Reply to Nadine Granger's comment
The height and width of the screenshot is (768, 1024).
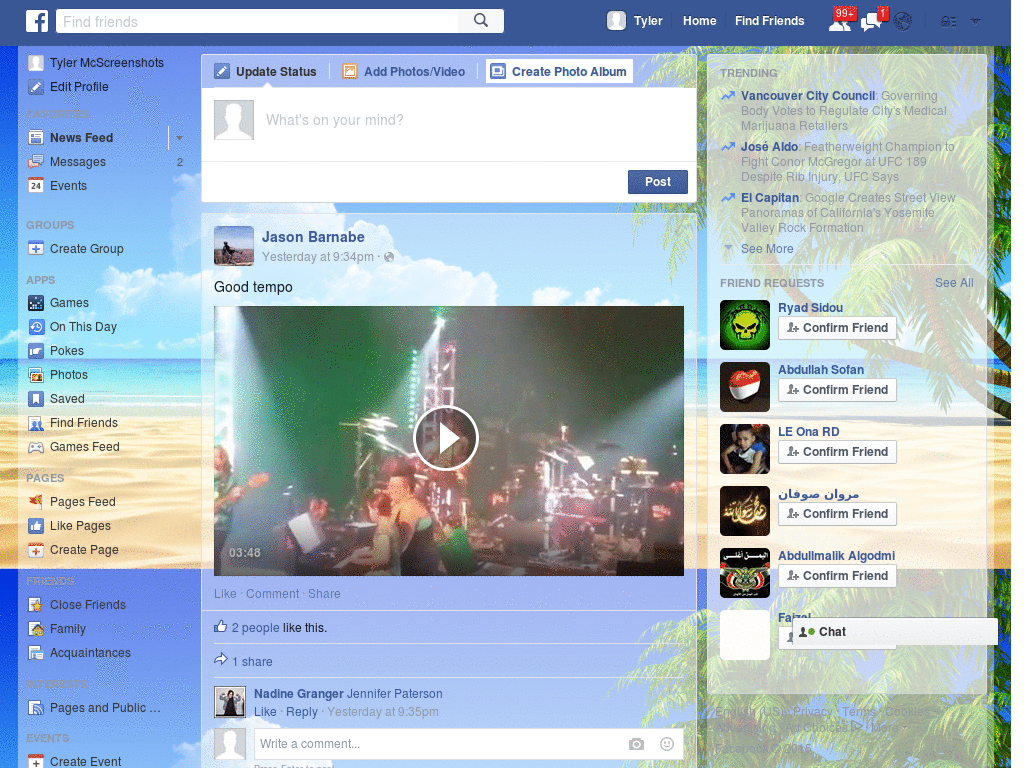pyautogui.click(x=302, y=712)
